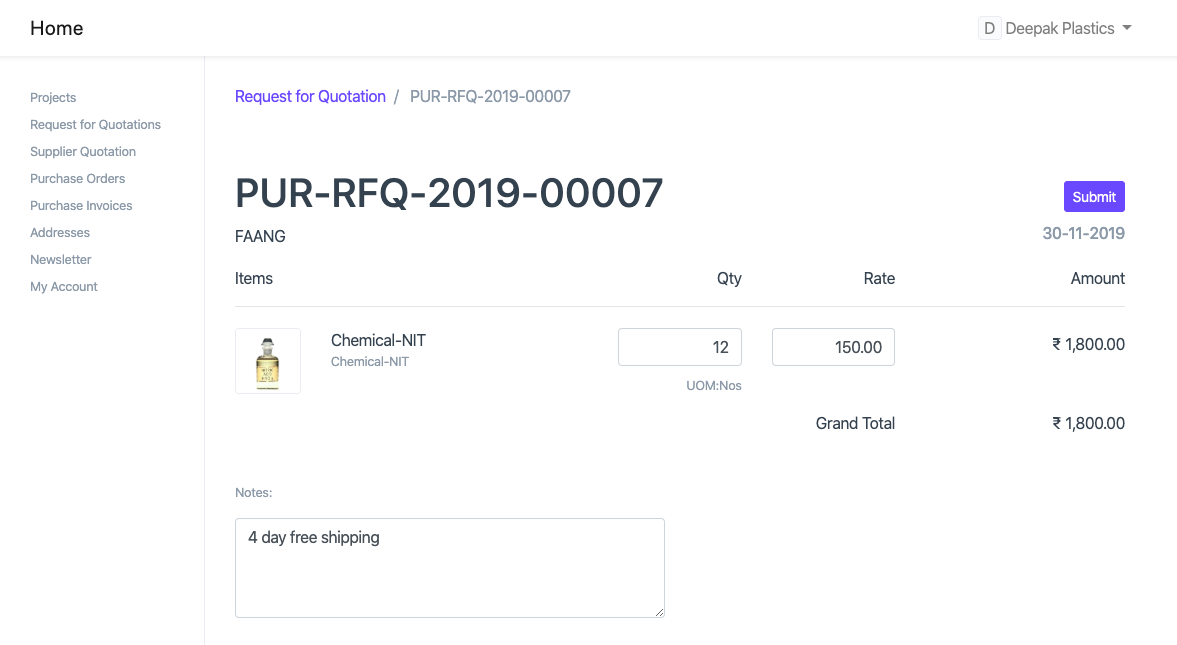Screen dimensions: 1177x645
Task: Click inside the Notes text area
Action: pos(449,567)
